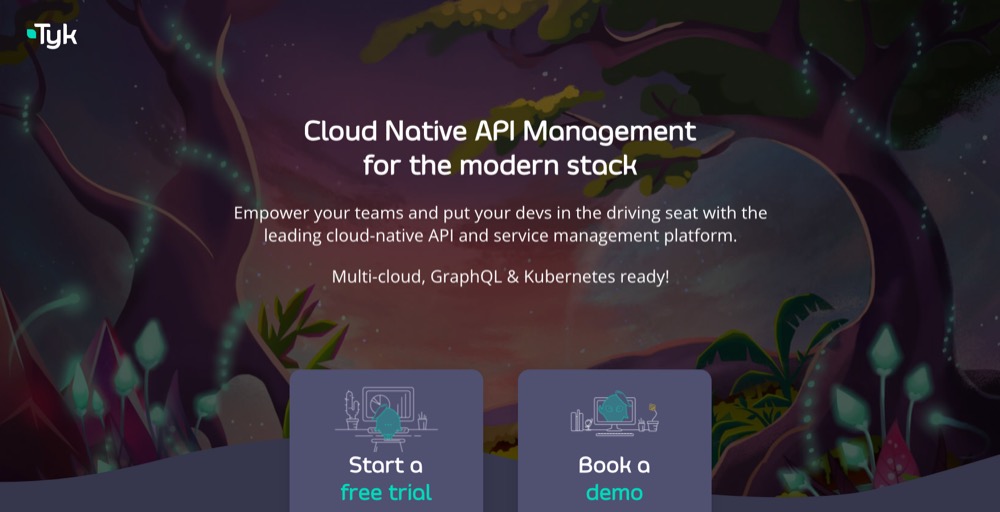Click 'Multi-cloud, GraphQL & Kubernetes ready!' text

pos(500,277)
